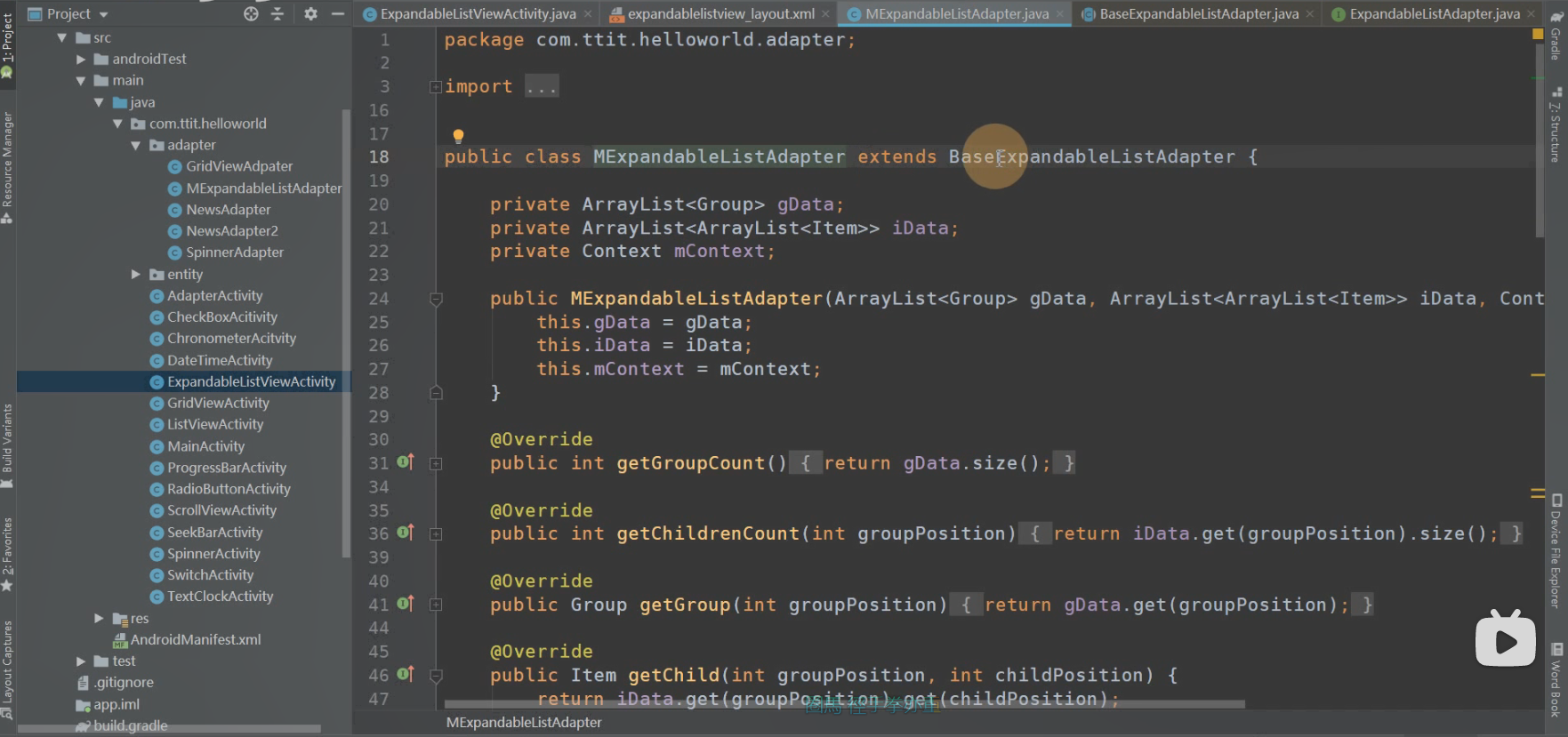
Task: Click MExpandableListAdapter breadcrumb at bottom
Action: click(524, 723)
